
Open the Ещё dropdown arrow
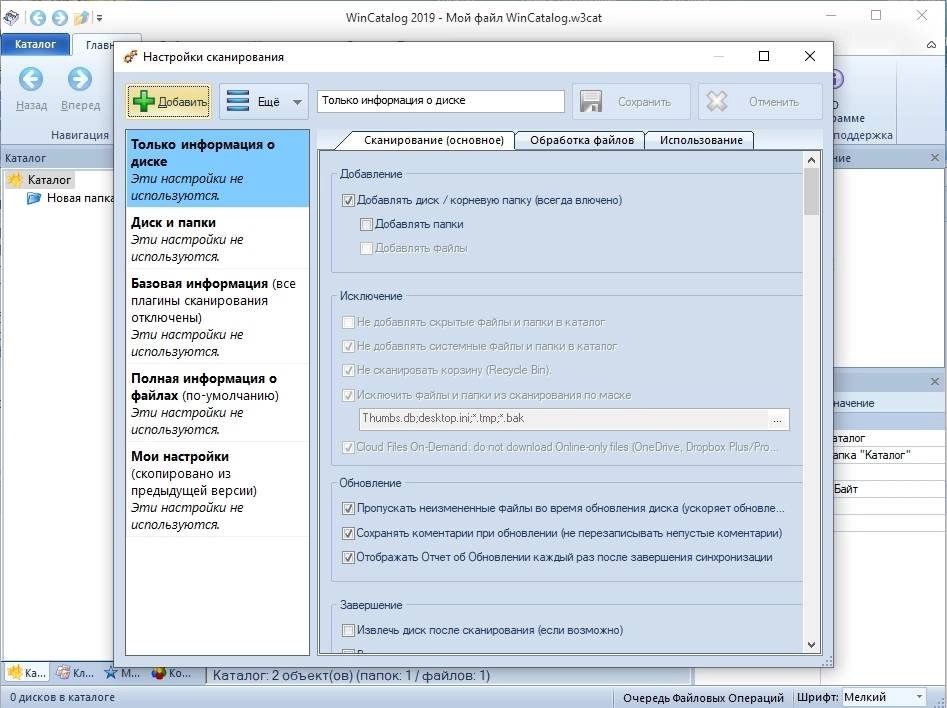(297, 102)
